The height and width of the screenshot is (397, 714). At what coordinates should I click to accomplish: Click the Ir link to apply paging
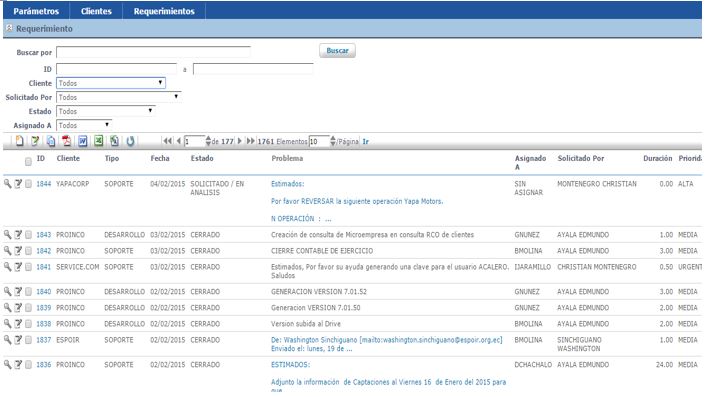[365, 142]
